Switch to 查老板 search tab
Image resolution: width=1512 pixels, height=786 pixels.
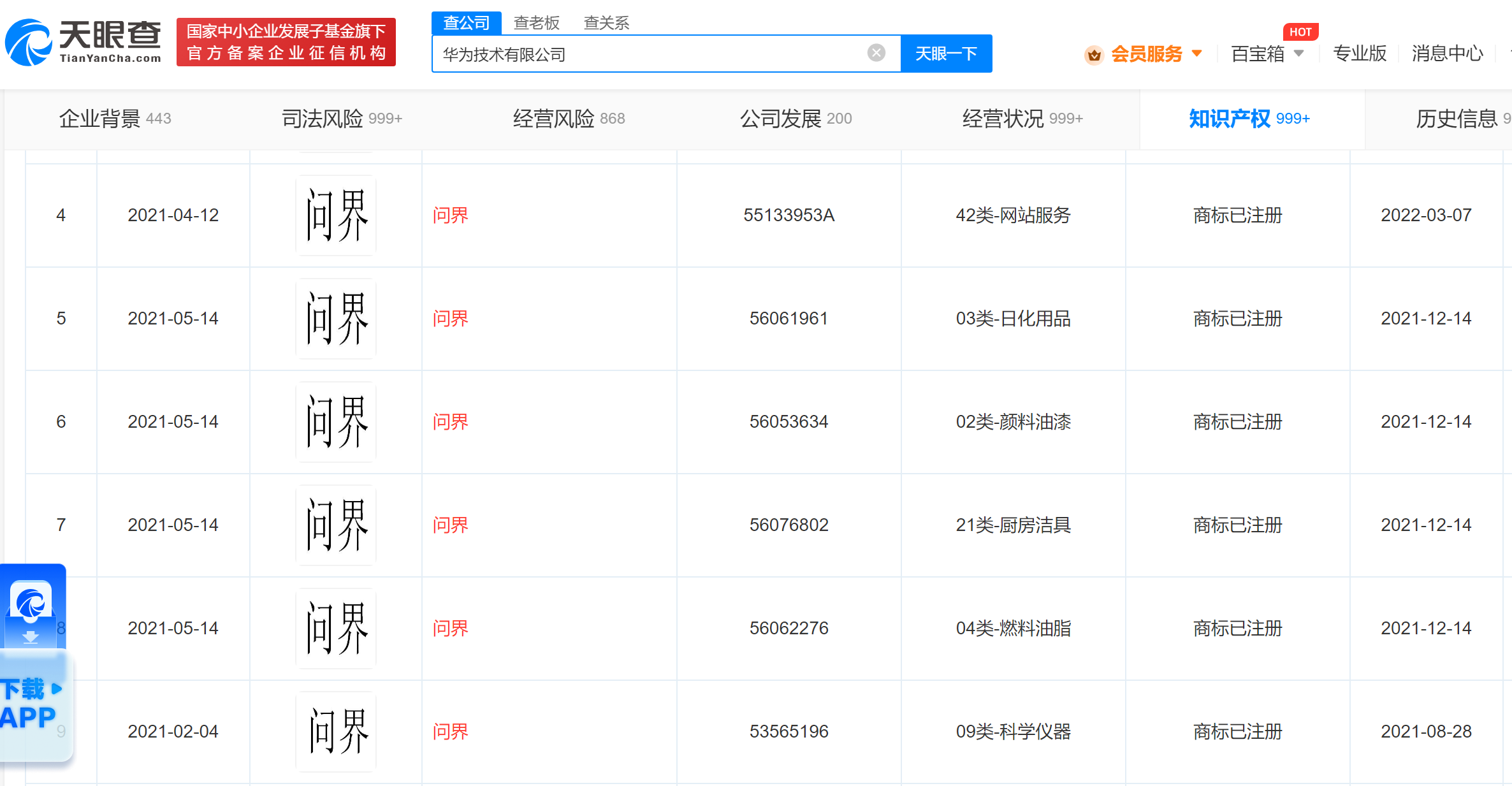536,23
